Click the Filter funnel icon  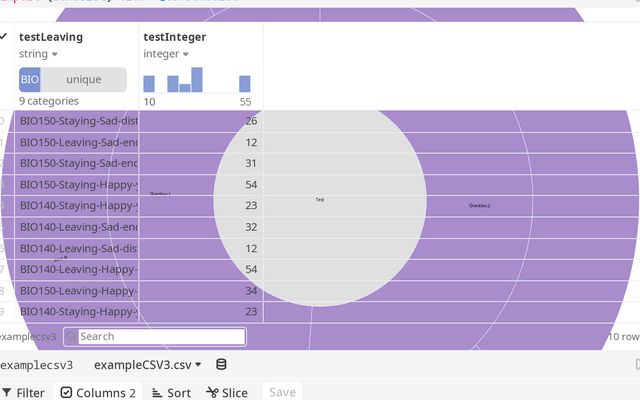(x=7, y=393)
